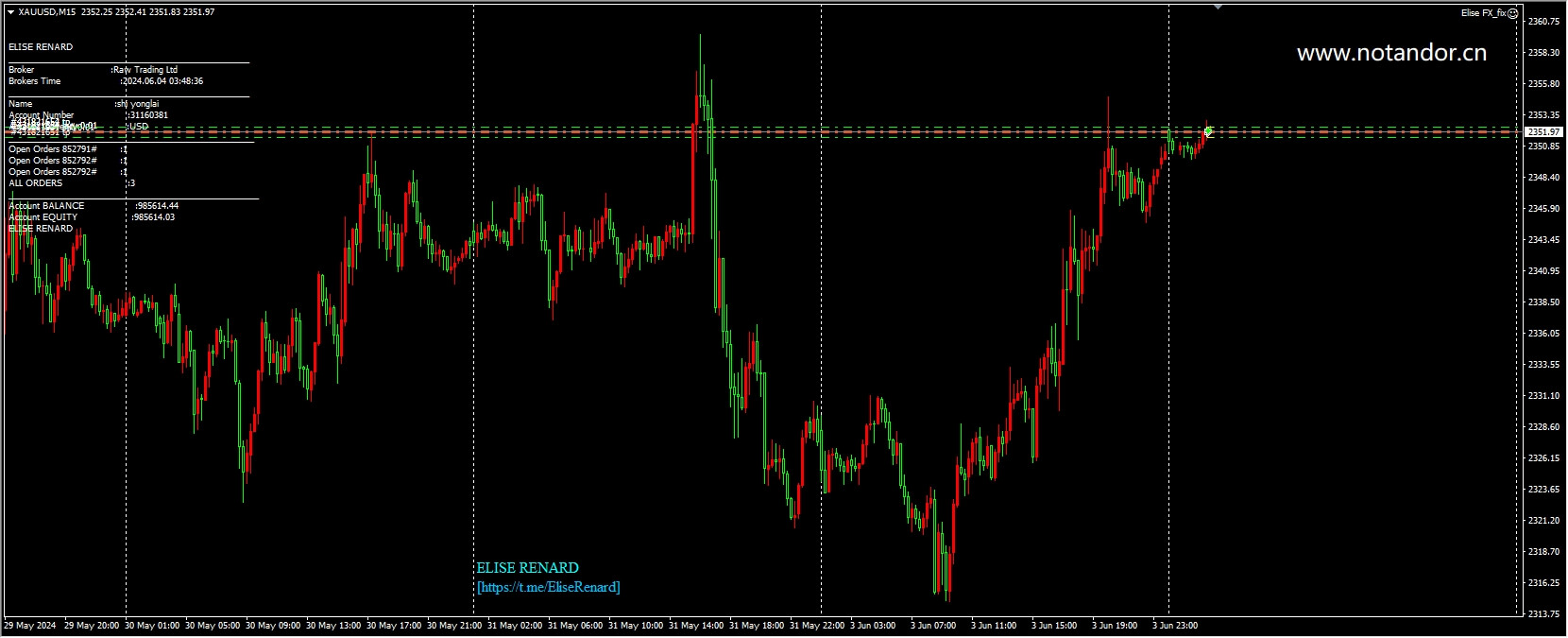Click the Expert Advisor smiley face icon

(x=1512, y=13)
